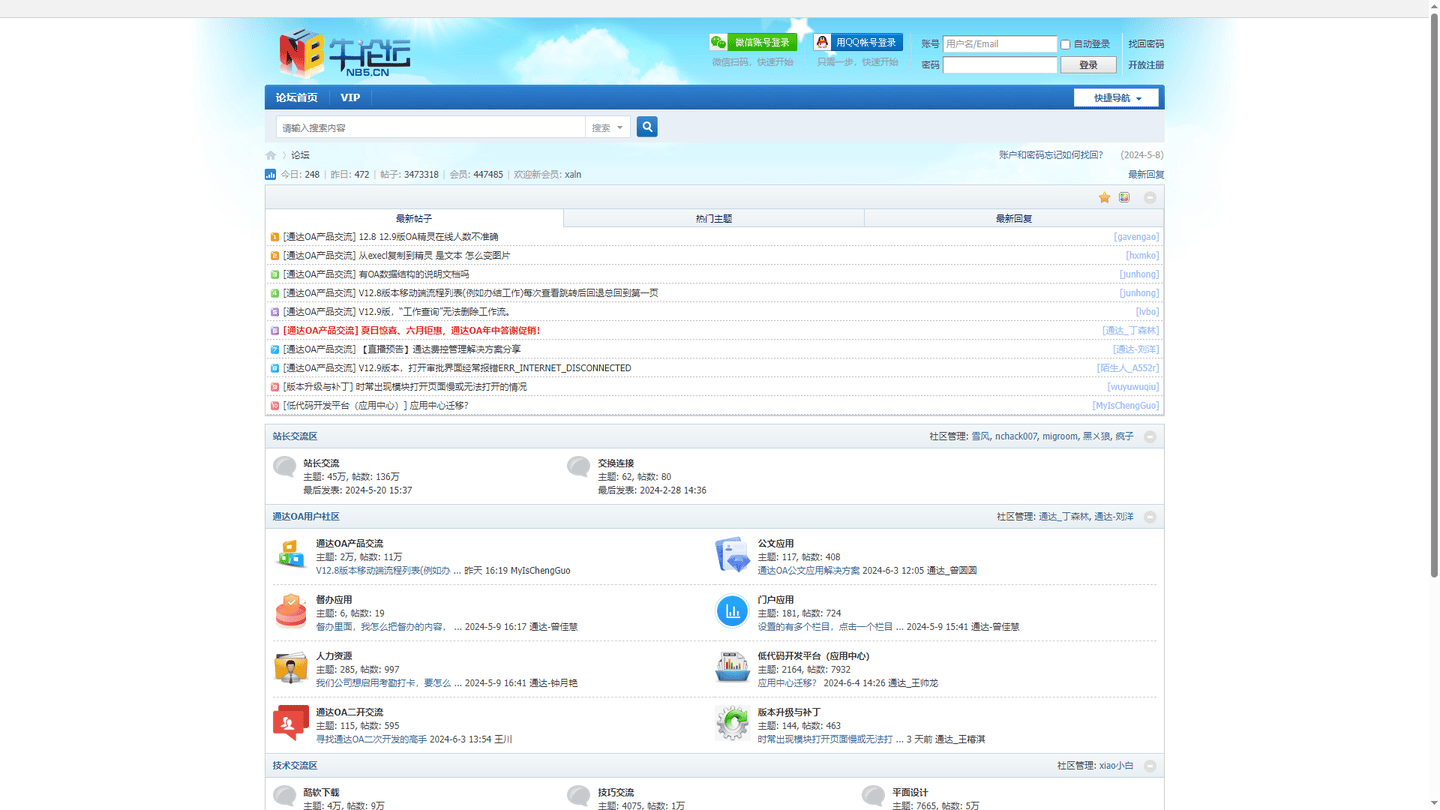Open the 公文应用 forum icon
The width and height of the screenshot is (1440, 810).
[x=733, y=554]
